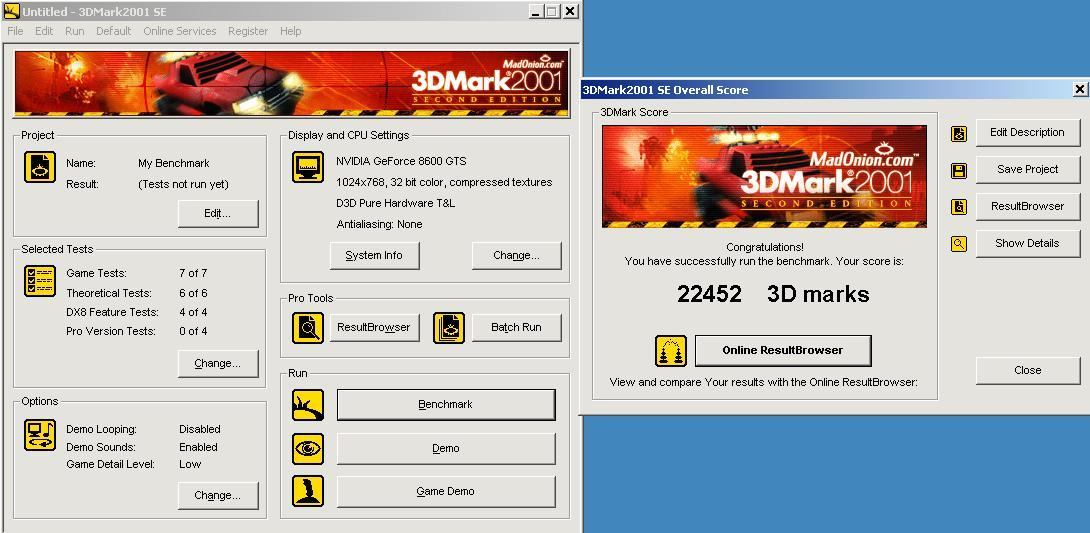Click the Selected Tests checklist icon
This screenshot has width=1090, height=533.
(40, 281)
